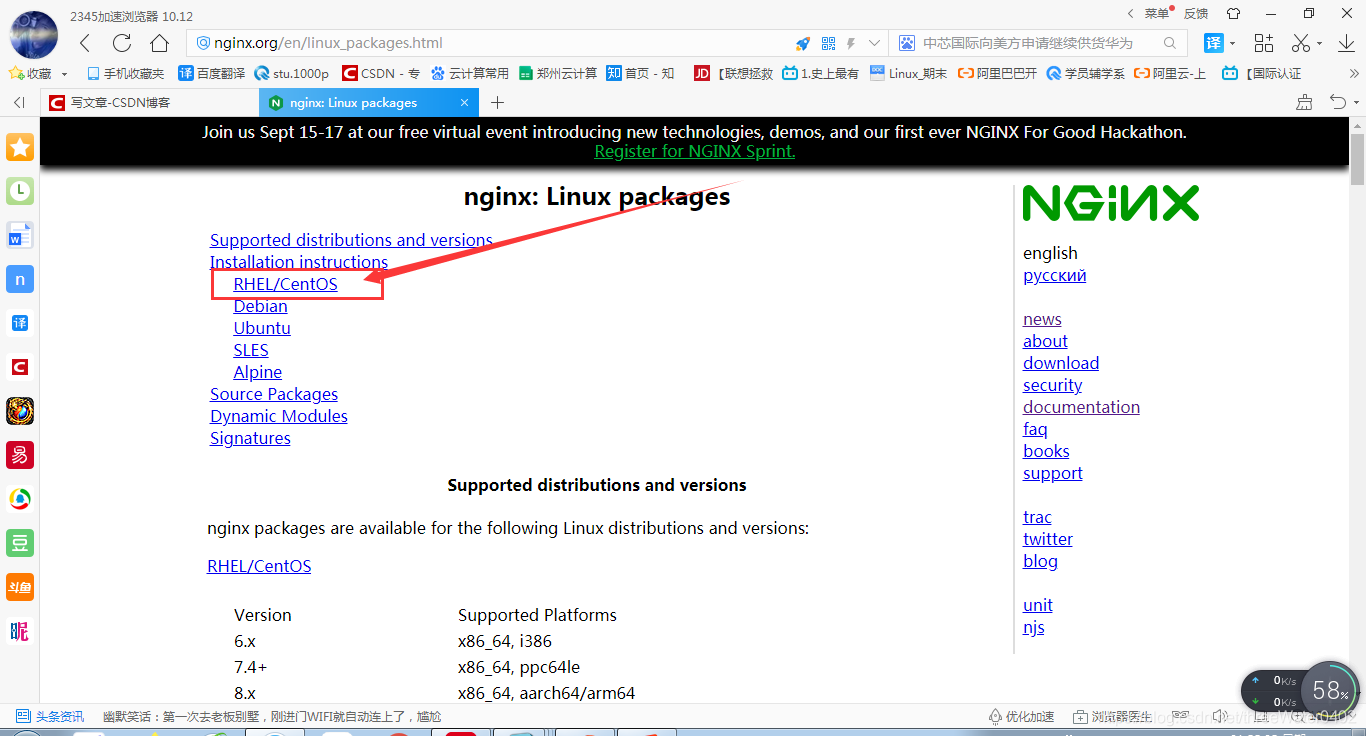Go back with the browser back arrow
The image size is (1366, 736).
pyautogui.click(x=85, y=43)
